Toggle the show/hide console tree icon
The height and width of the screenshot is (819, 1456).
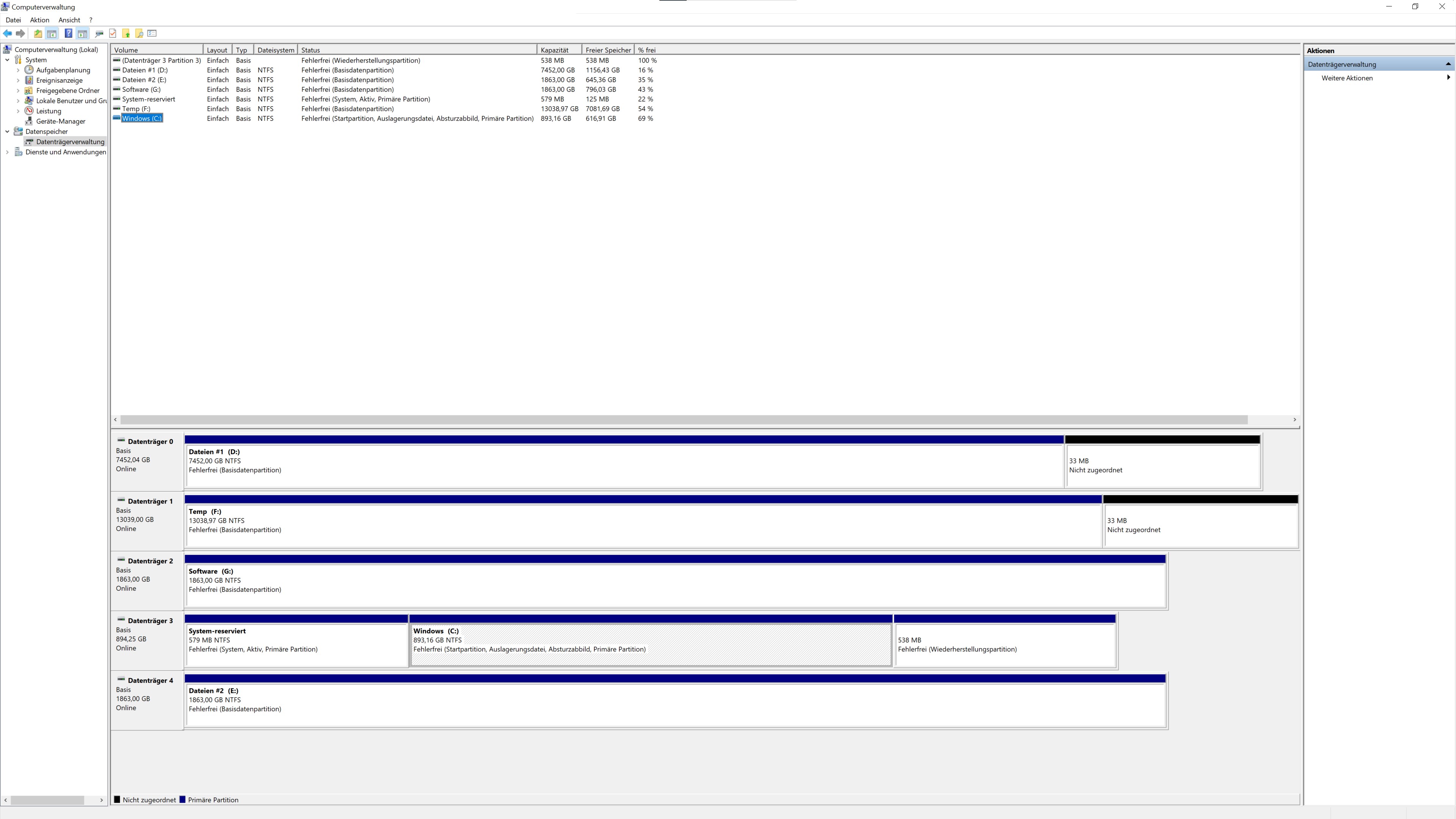tap(52, 33)
